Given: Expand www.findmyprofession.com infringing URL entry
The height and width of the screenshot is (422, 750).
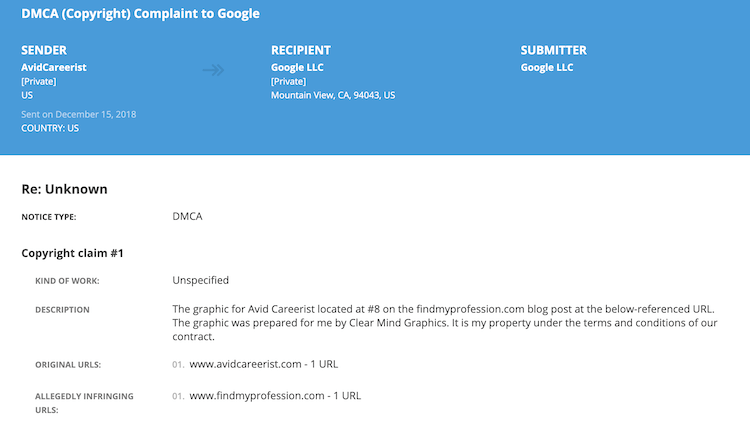Looking at the screenshot, I should tap(275, 396).
